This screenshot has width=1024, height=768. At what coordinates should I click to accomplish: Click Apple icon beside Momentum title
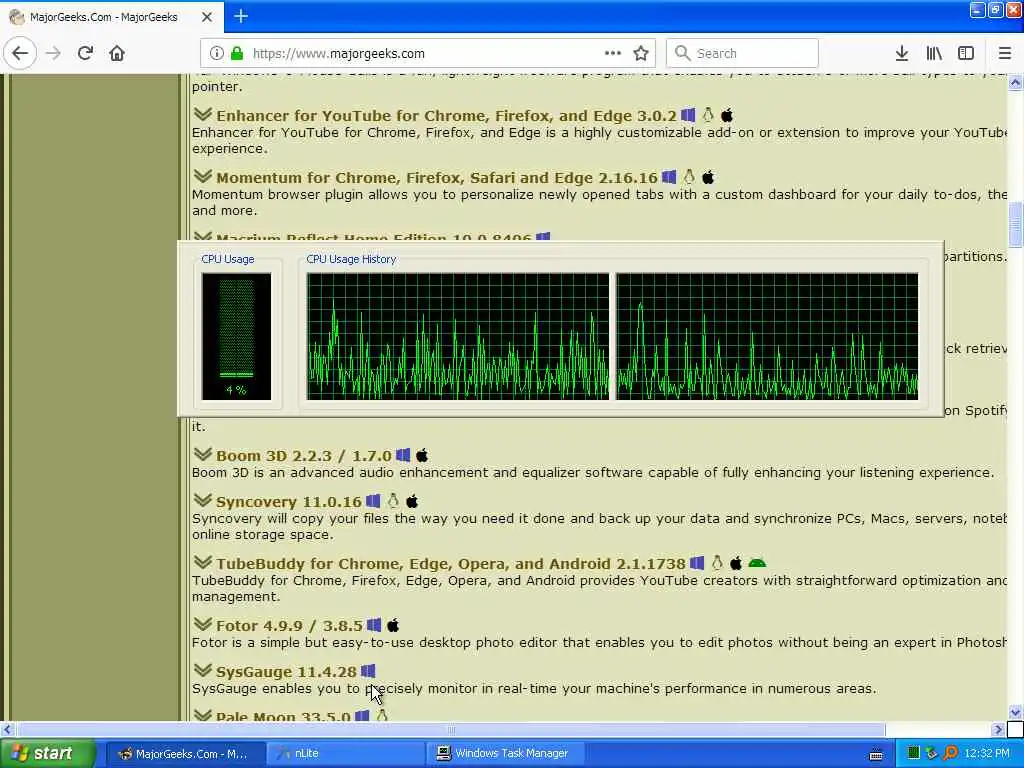[x=708, y=177]
